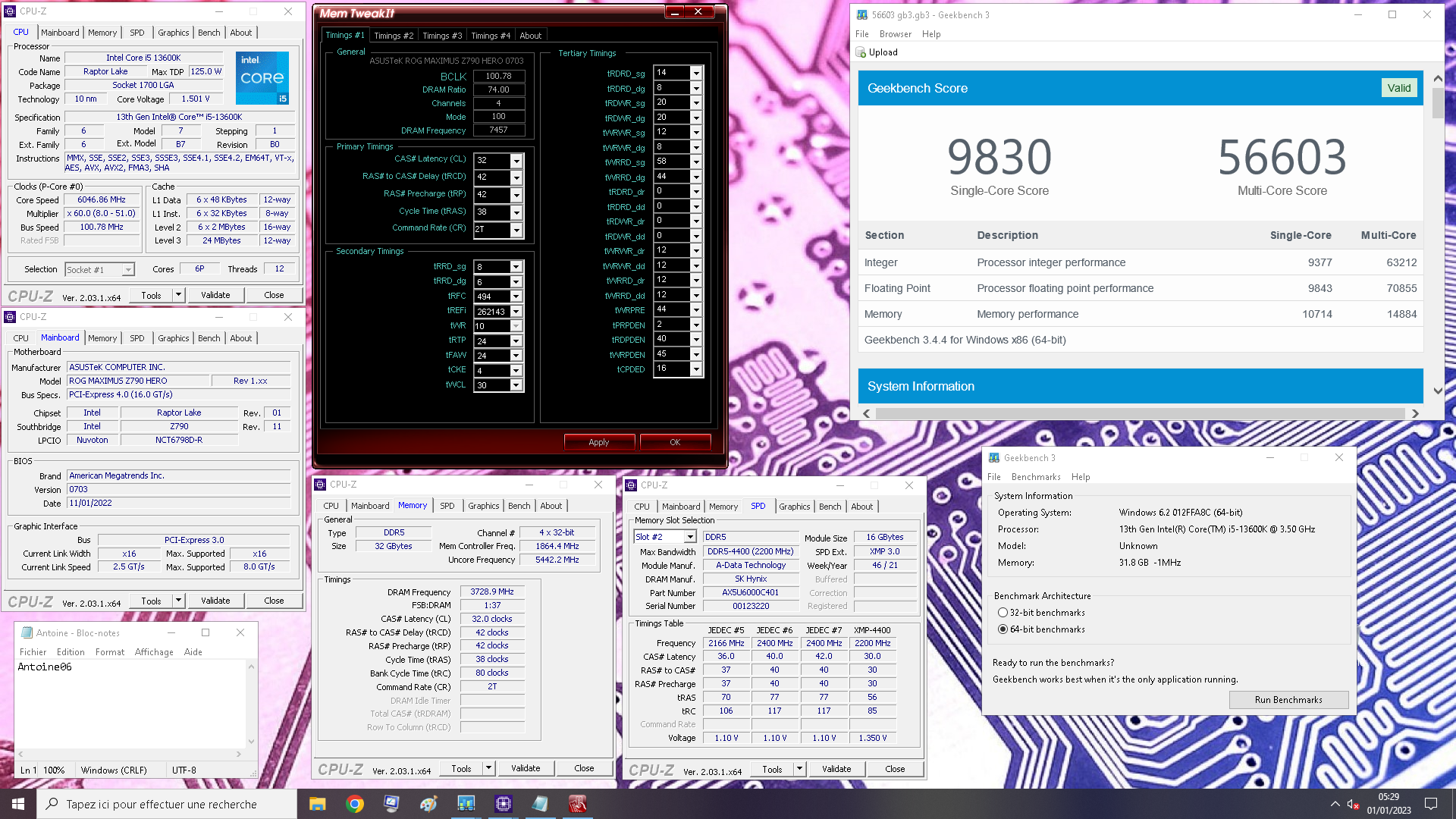Expand the tCPDED dropdown

pyautogui.click(x=696, y=369)
